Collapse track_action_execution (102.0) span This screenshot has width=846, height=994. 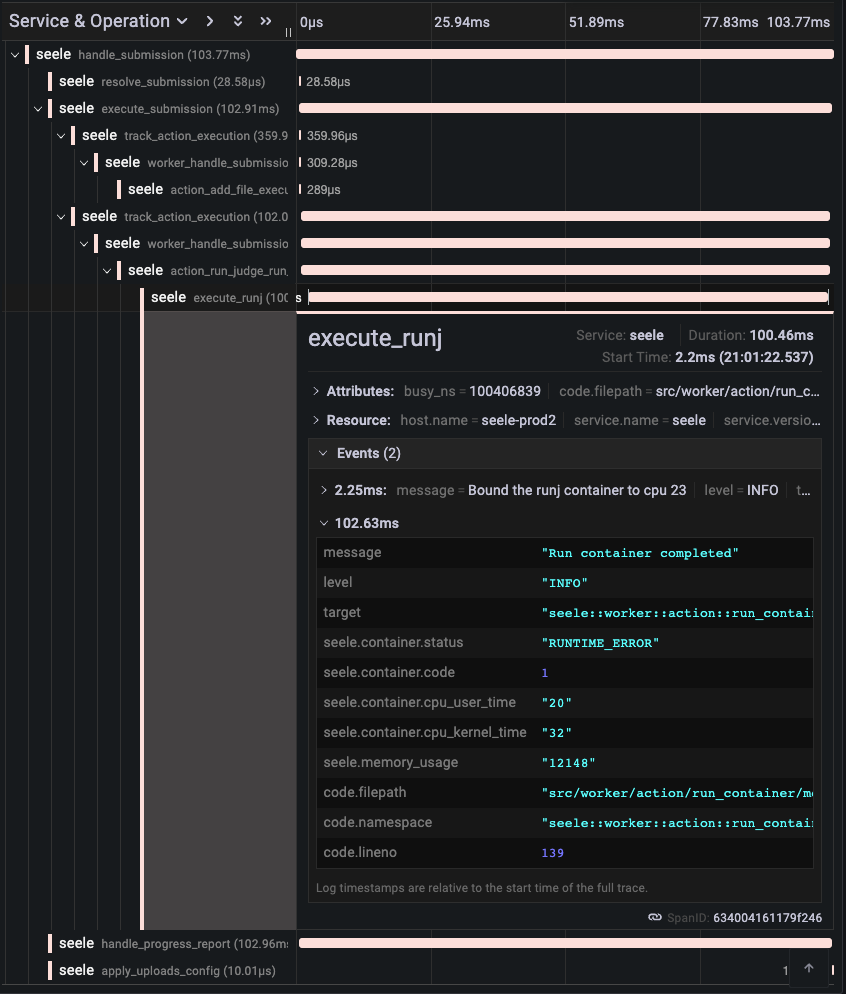(x=61, y=217)
